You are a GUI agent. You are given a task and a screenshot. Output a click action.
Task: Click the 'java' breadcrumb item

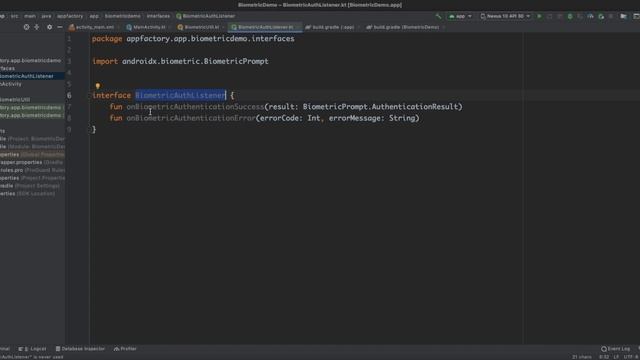(x=46, y=16)
